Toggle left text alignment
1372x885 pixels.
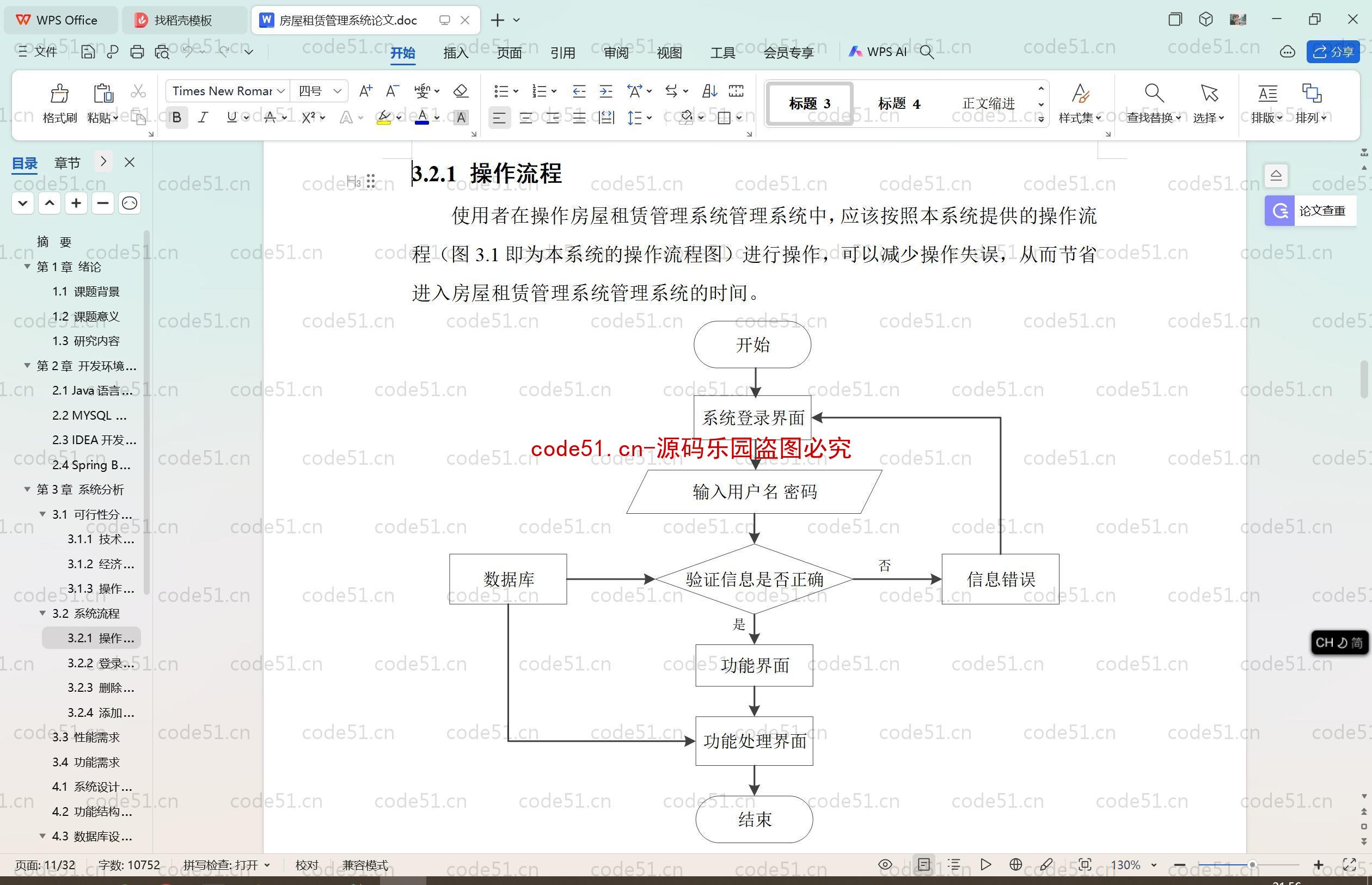499,119
